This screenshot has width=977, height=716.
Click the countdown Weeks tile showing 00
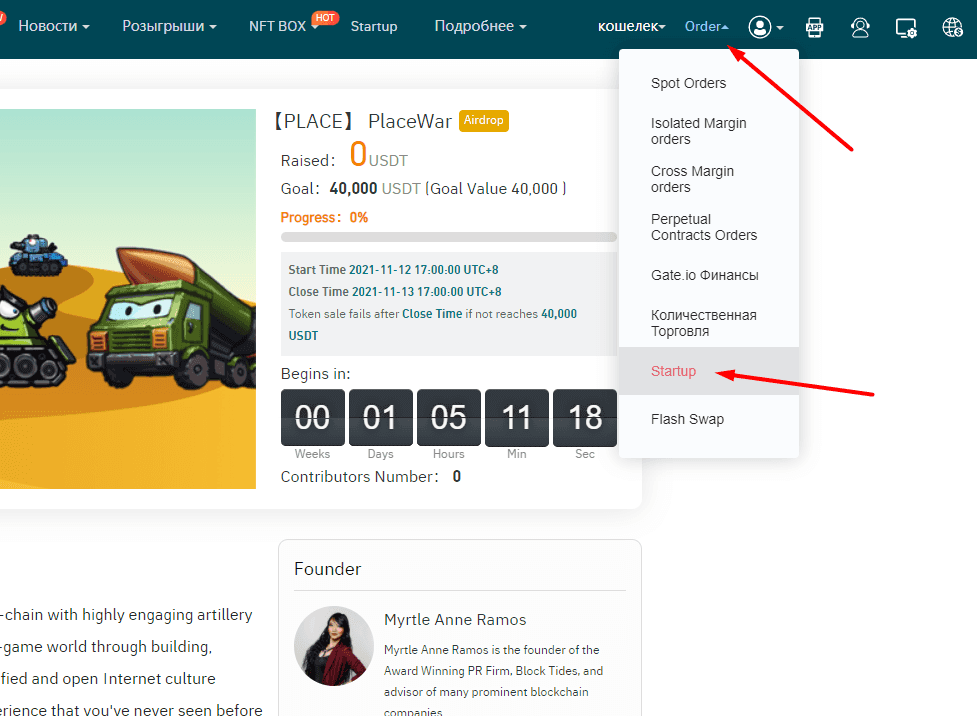[x=313, y=418]
